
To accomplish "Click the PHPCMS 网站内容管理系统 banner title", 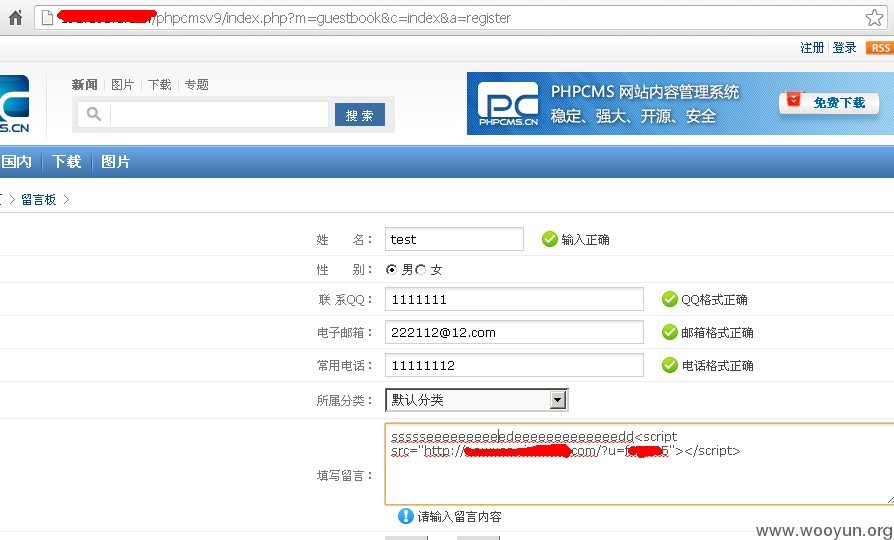I will (645, 92).
